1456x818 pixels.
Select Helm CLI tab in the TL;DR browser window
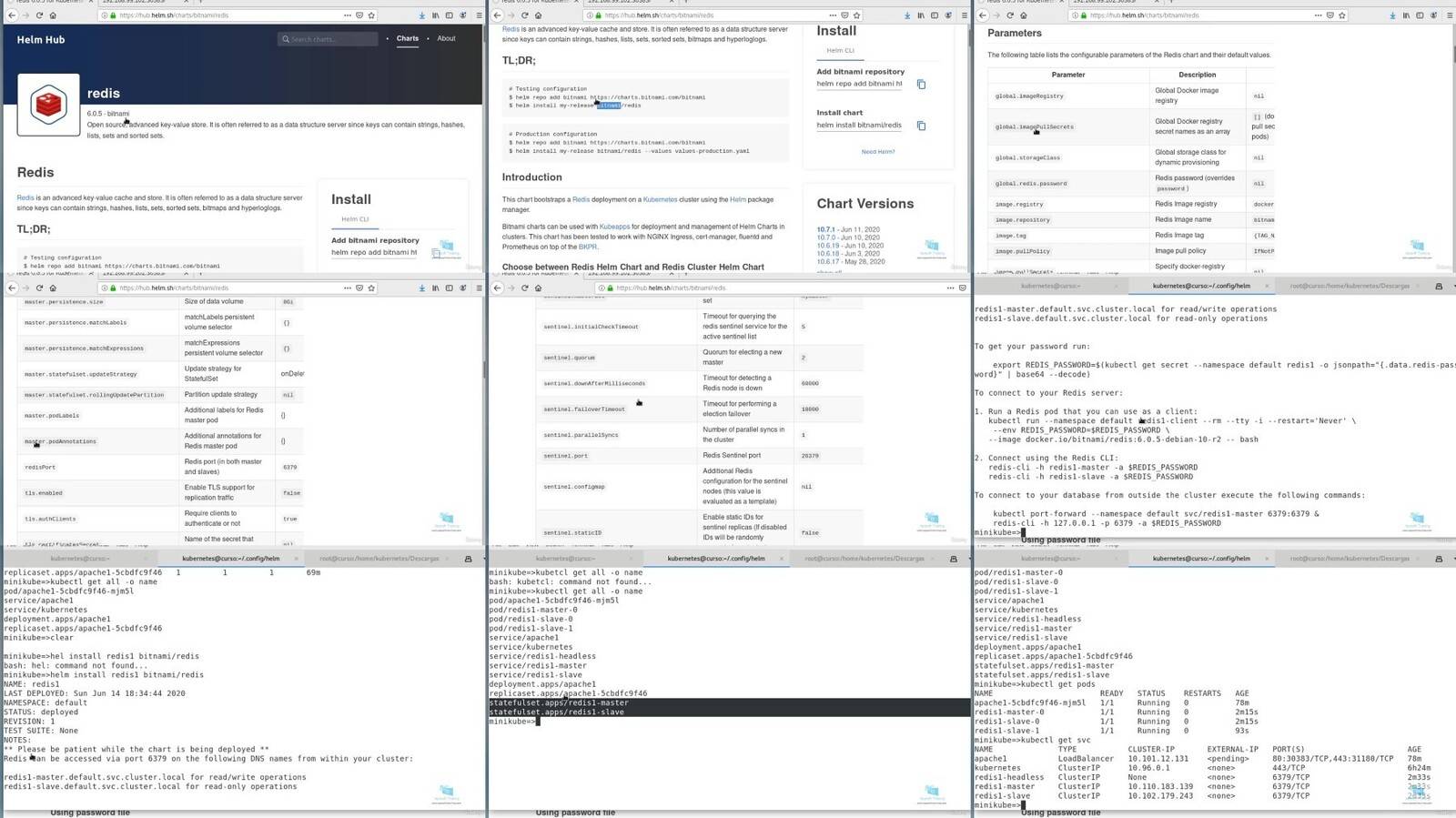(x=840, y=51)
